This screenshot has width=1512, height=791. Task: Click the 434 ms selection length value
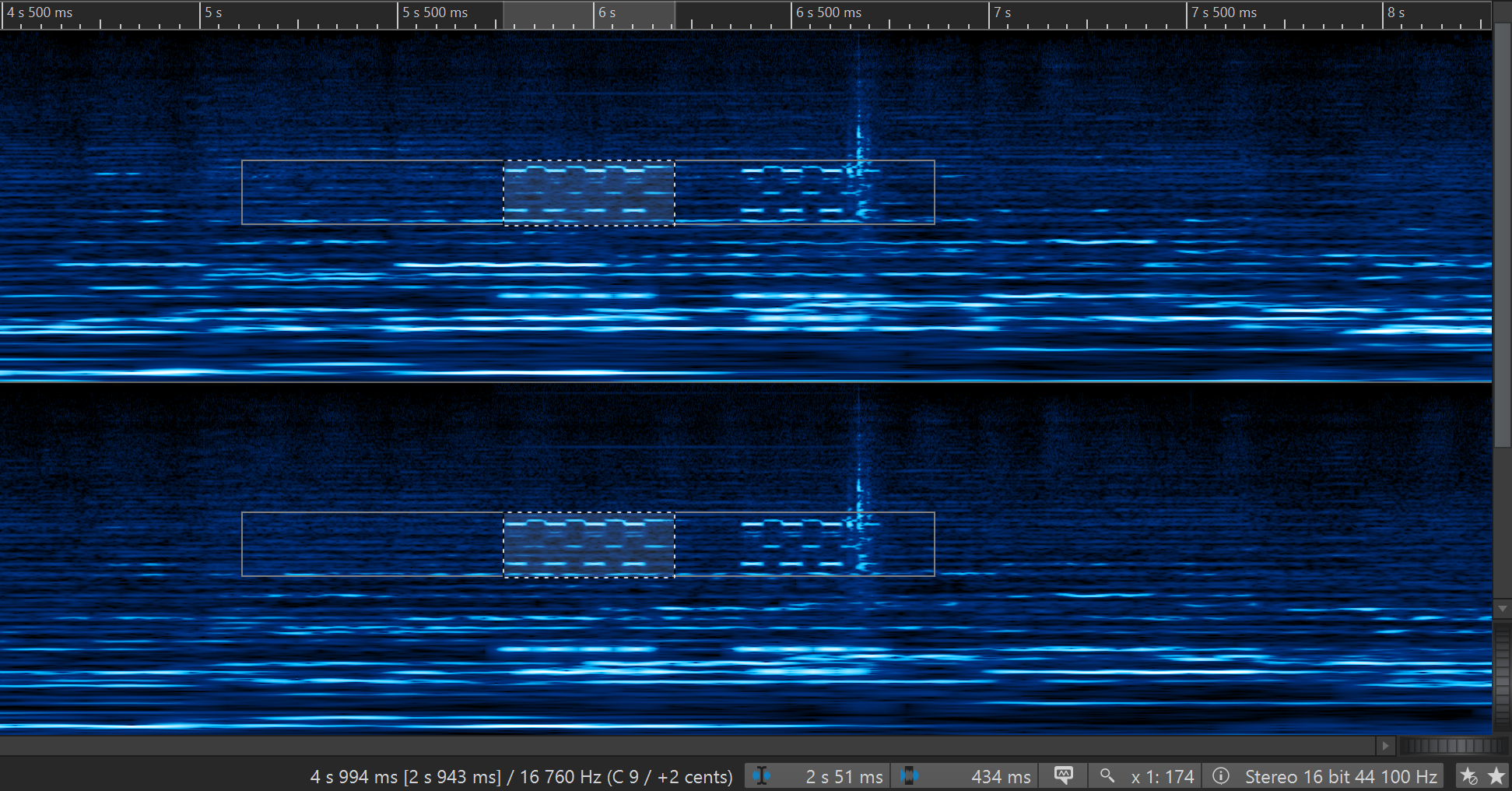[x=1001, y=776]
